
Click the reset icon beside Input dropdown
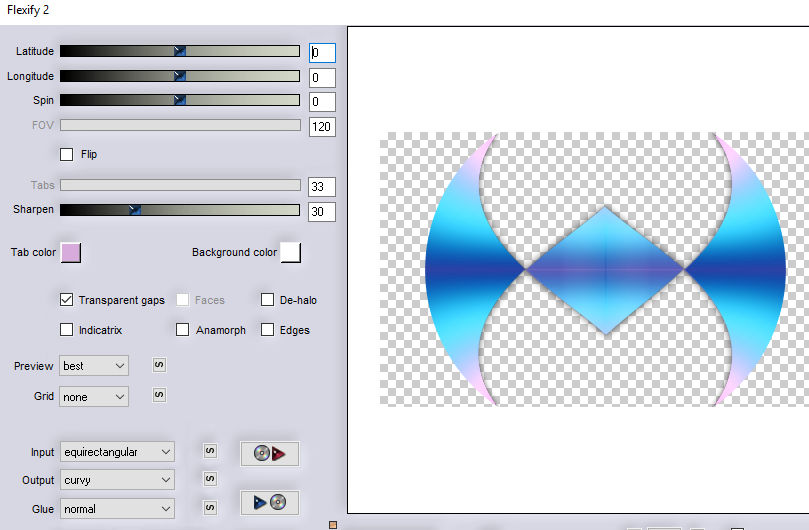tap(210, 451)
